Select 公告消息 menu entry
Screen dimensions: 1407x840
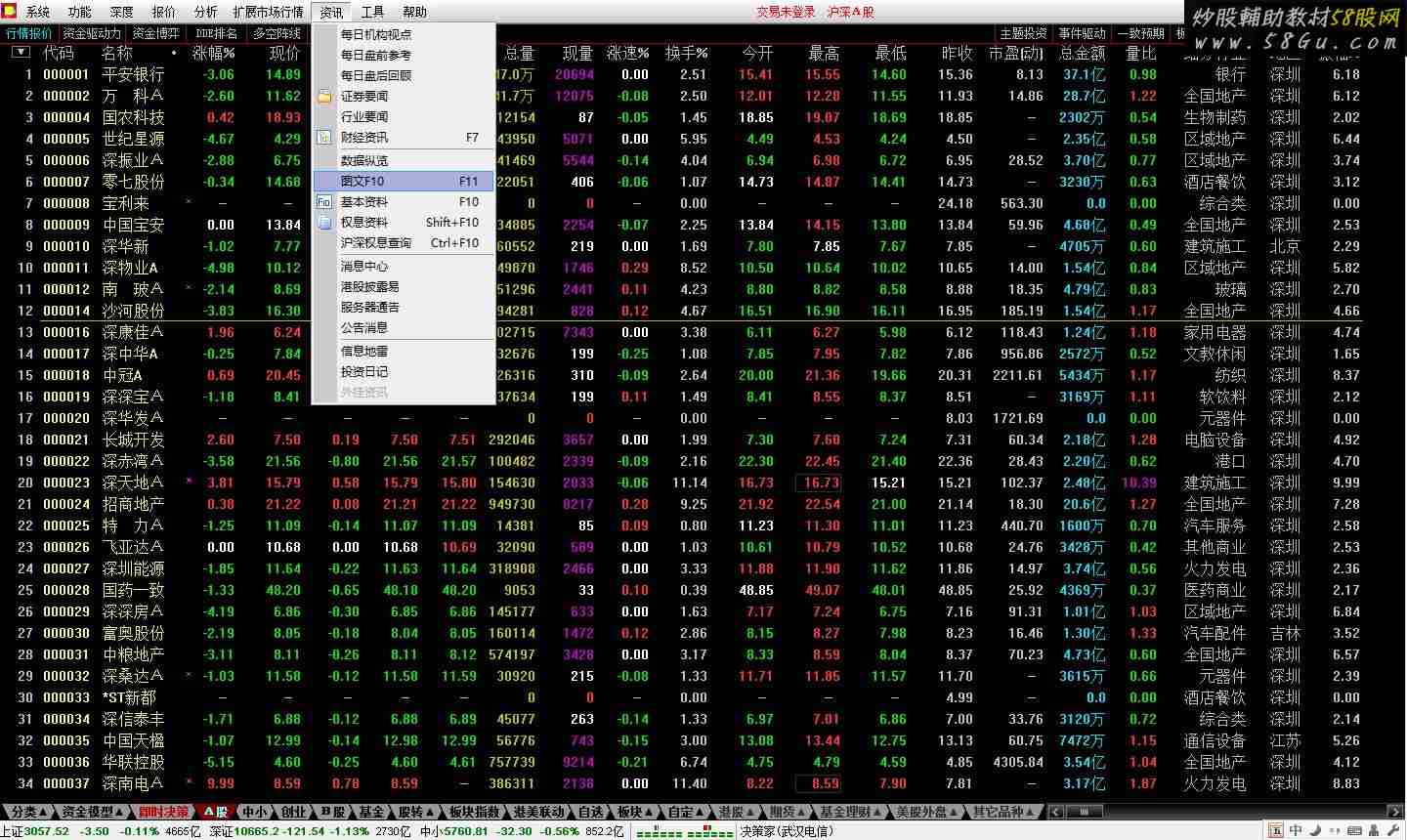pos(404,327)
